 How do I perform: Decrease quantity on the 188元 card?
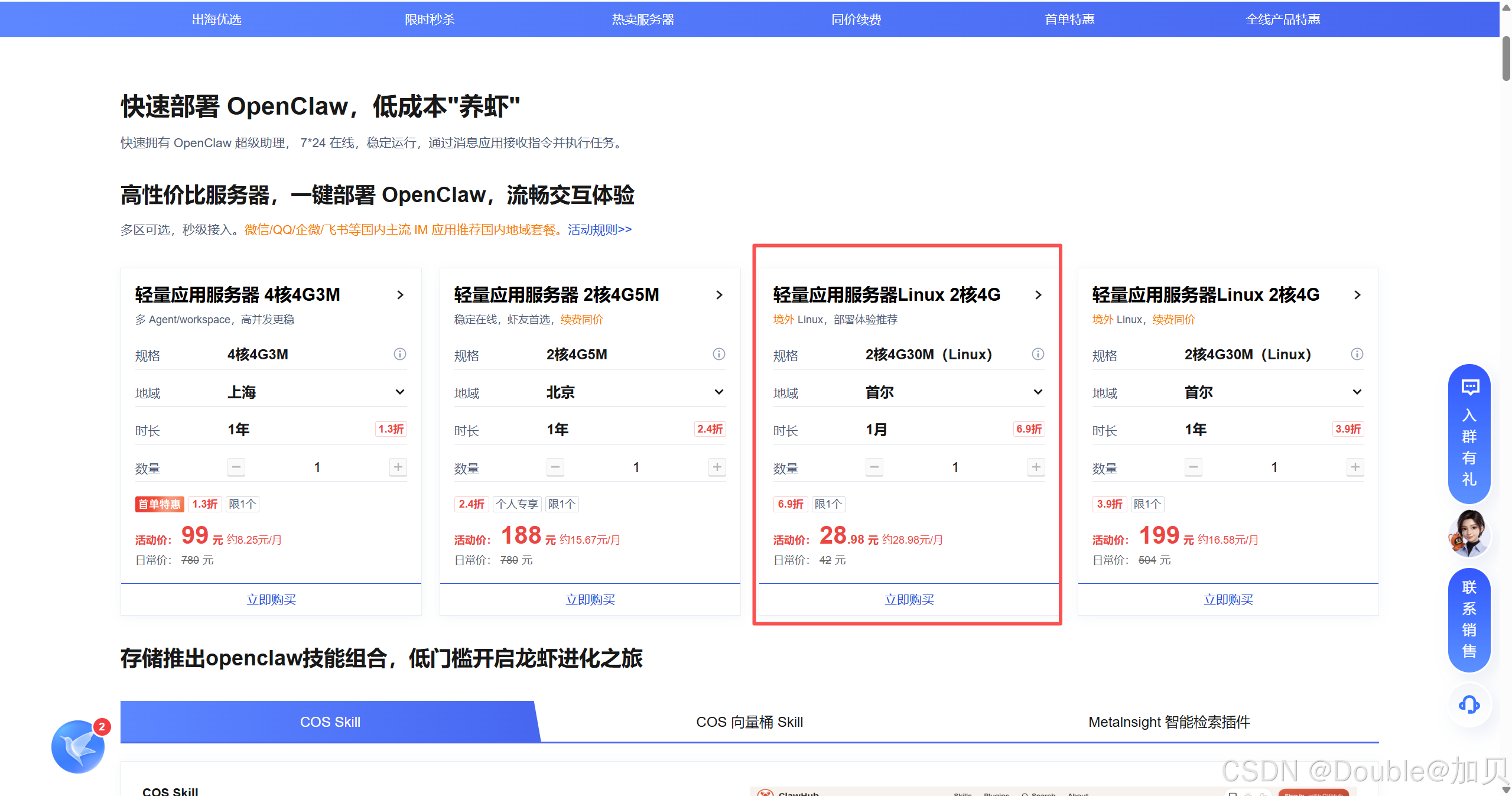click(555, 467)
